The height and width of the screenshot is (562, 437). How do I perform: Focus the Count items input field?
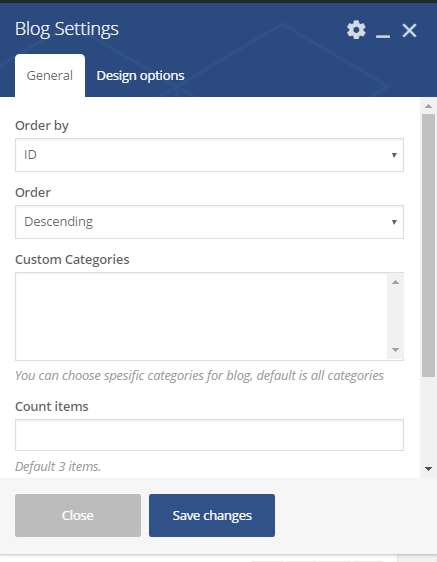[209, 435]
